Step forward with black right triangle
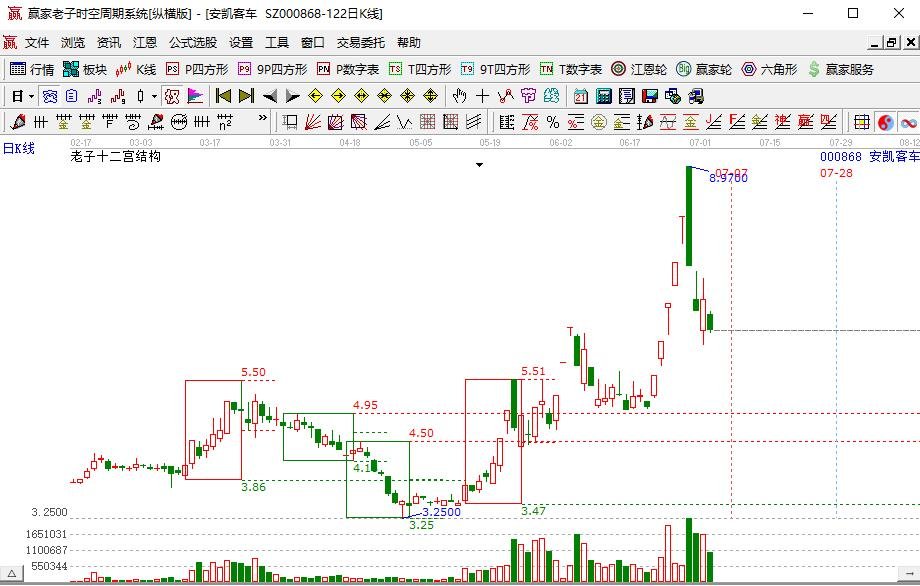The image size is (920, 586). pos(292,96)
